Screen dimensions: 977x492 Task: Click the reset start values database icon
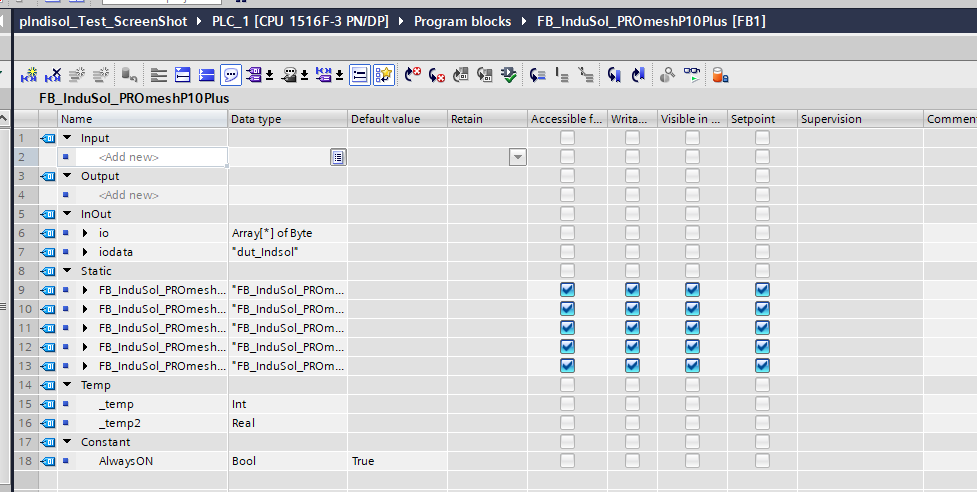129,75
